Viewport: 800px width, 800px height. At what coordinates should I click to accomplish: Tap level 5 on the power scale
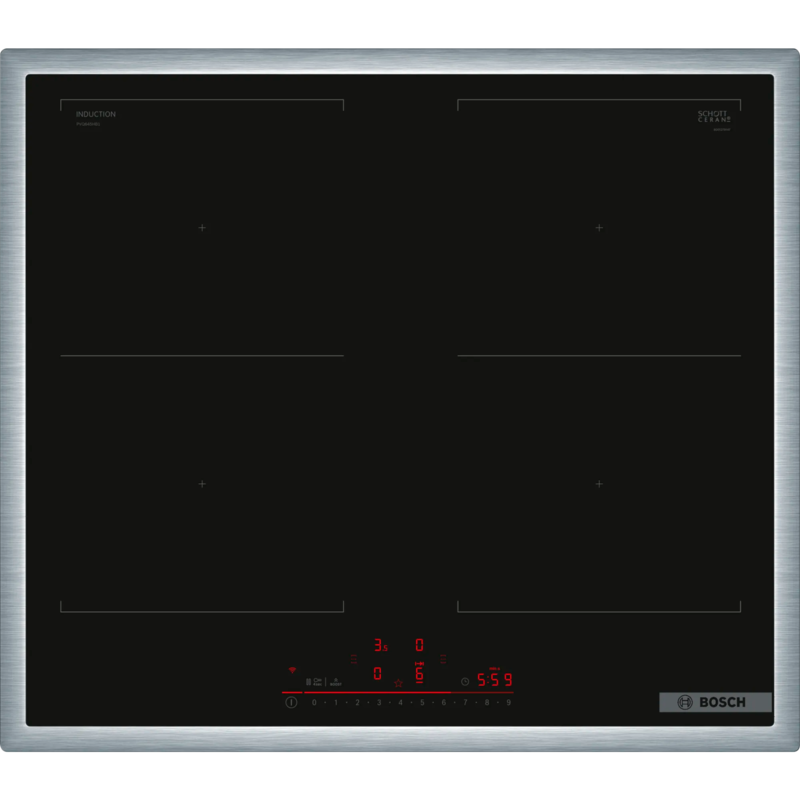click(422, 703)
